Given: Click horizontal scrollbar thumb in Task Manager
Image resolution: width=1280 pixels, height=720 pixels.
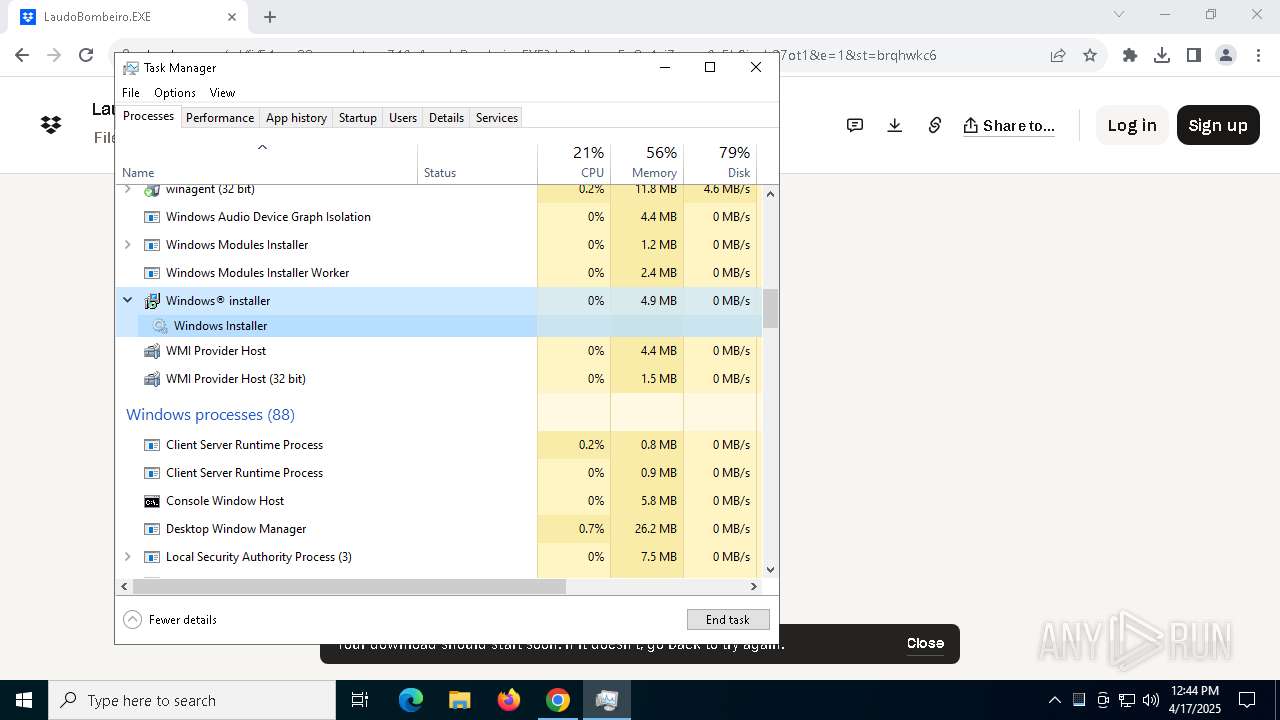Looking at the screenshot, I should click(x=349, y=587).
